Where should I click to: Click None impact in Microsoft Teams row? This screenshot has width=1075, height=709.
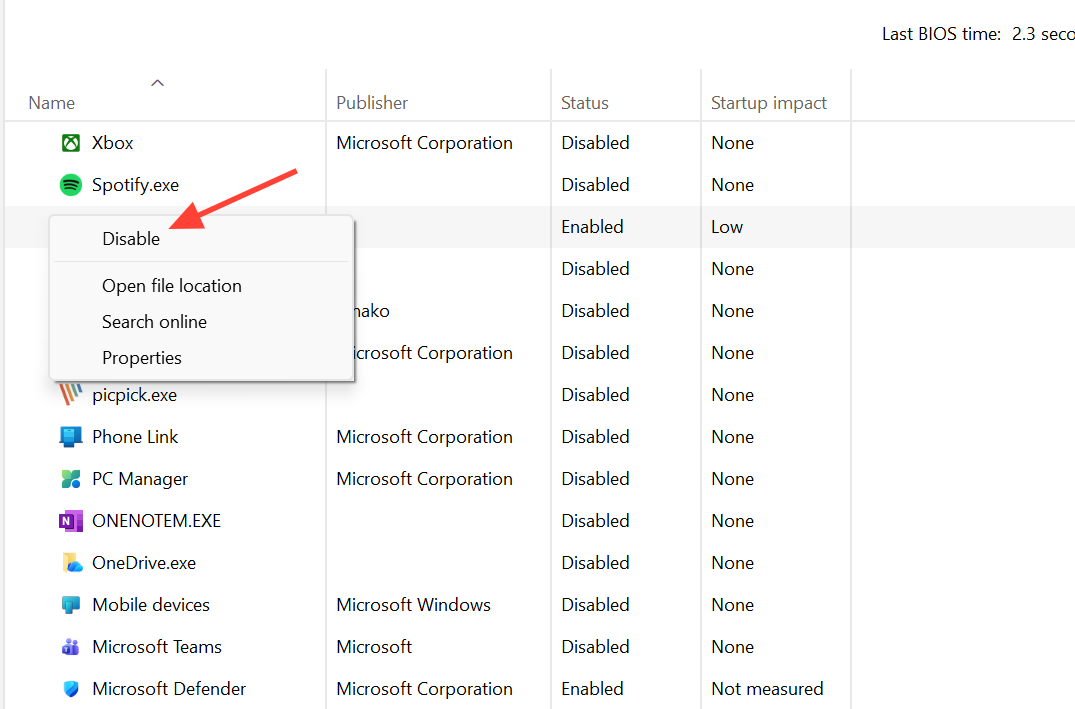tap(732, 647)
